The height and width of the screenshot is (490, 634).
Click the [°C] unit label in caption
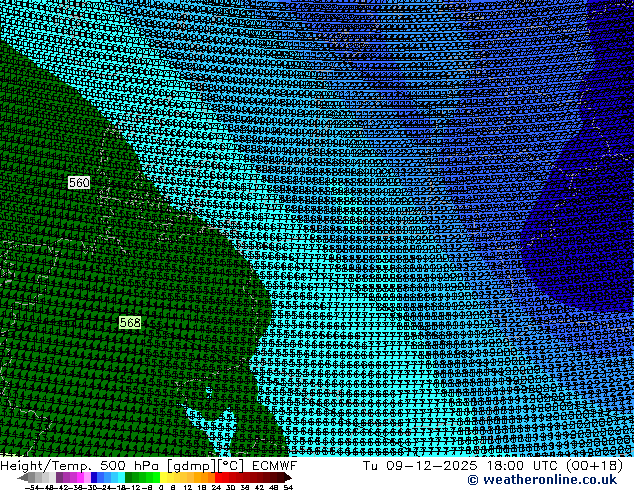click(231, 465)
